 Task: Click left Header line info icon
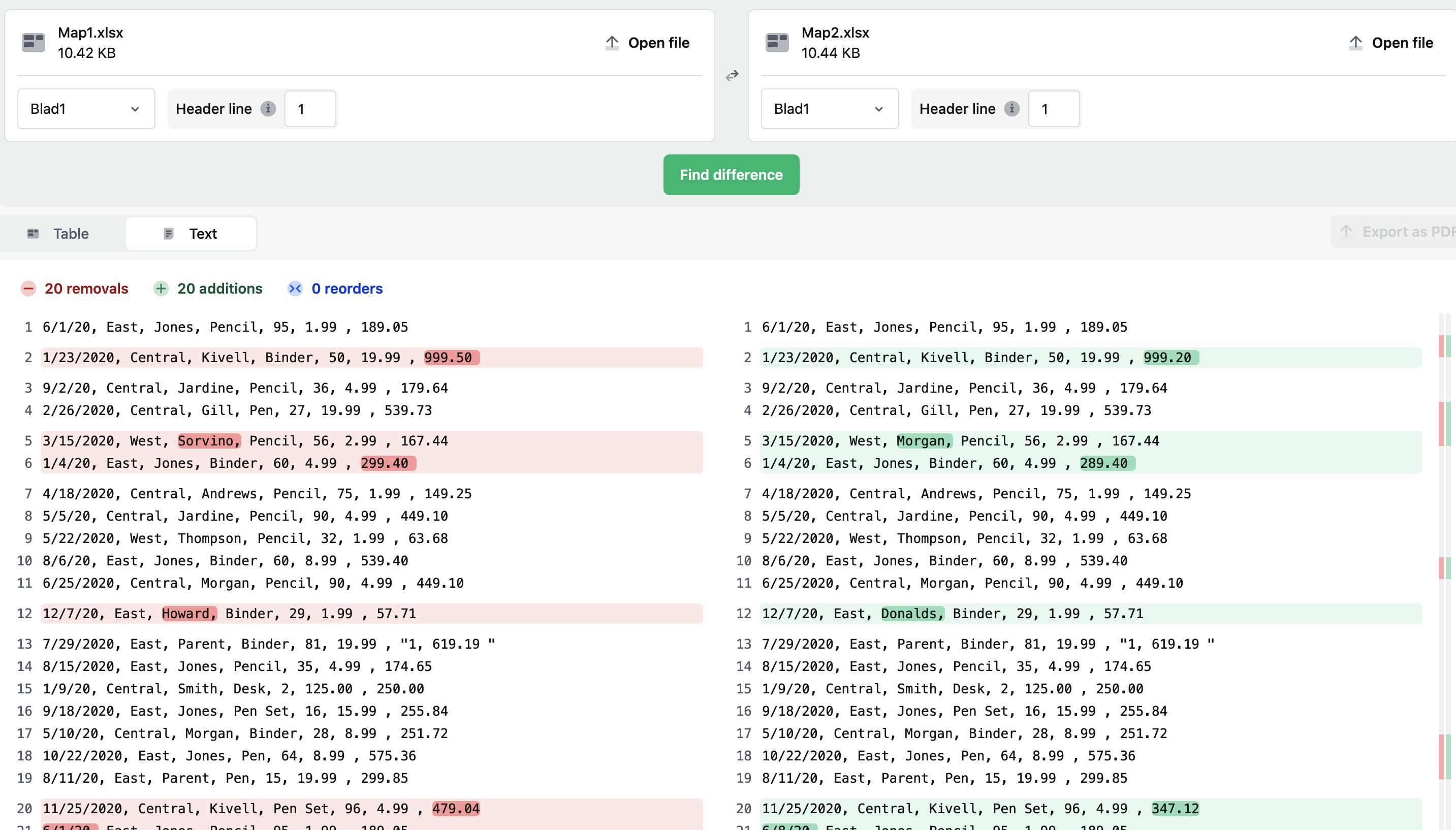268,108
